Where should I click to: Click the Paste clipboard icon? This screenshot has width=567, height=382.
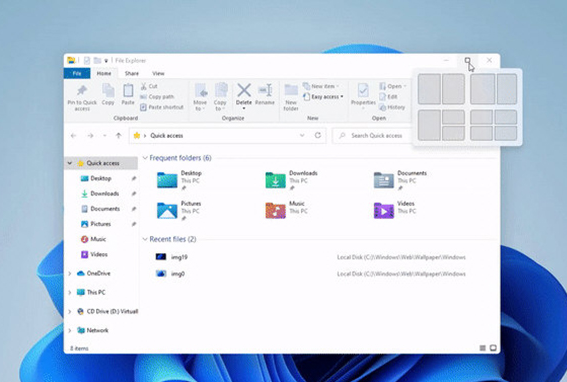128,90
